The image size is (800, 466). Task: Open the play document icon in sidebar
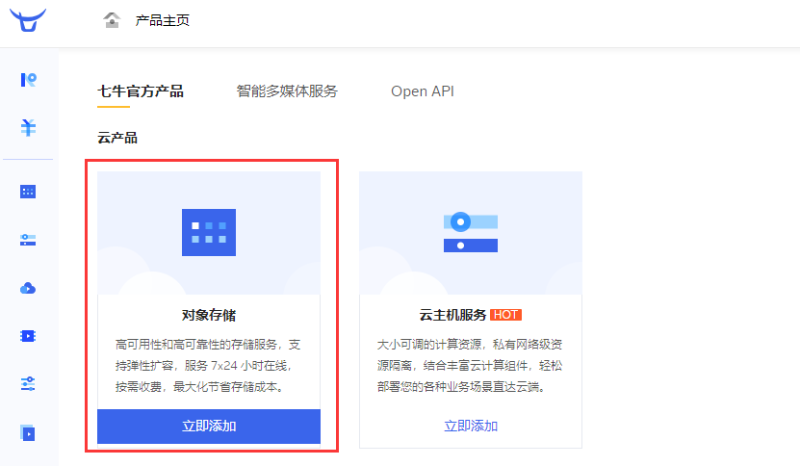pos(28,433)
